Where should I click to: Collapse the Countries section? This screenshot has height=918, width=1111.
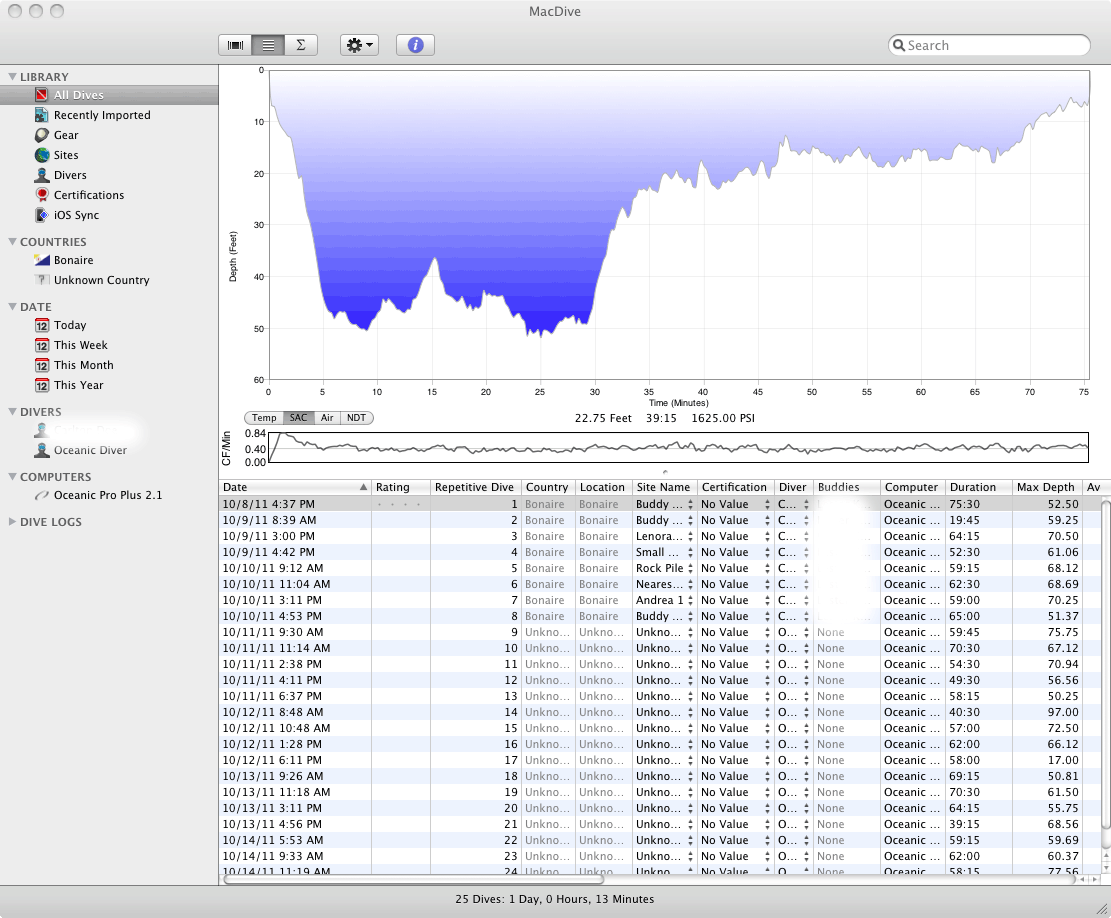(x=12, y=242)
